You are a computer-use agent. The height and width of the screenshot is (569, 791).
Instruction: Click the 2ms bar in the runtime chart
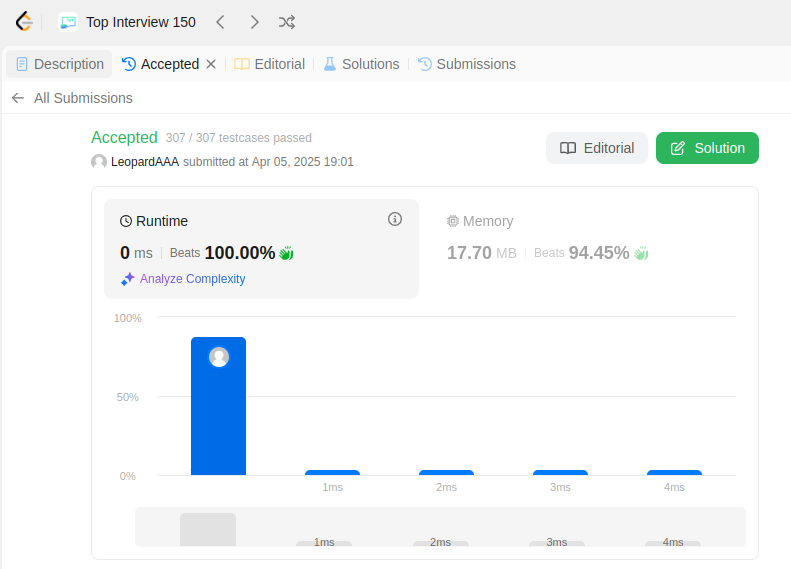click(446, 473)
